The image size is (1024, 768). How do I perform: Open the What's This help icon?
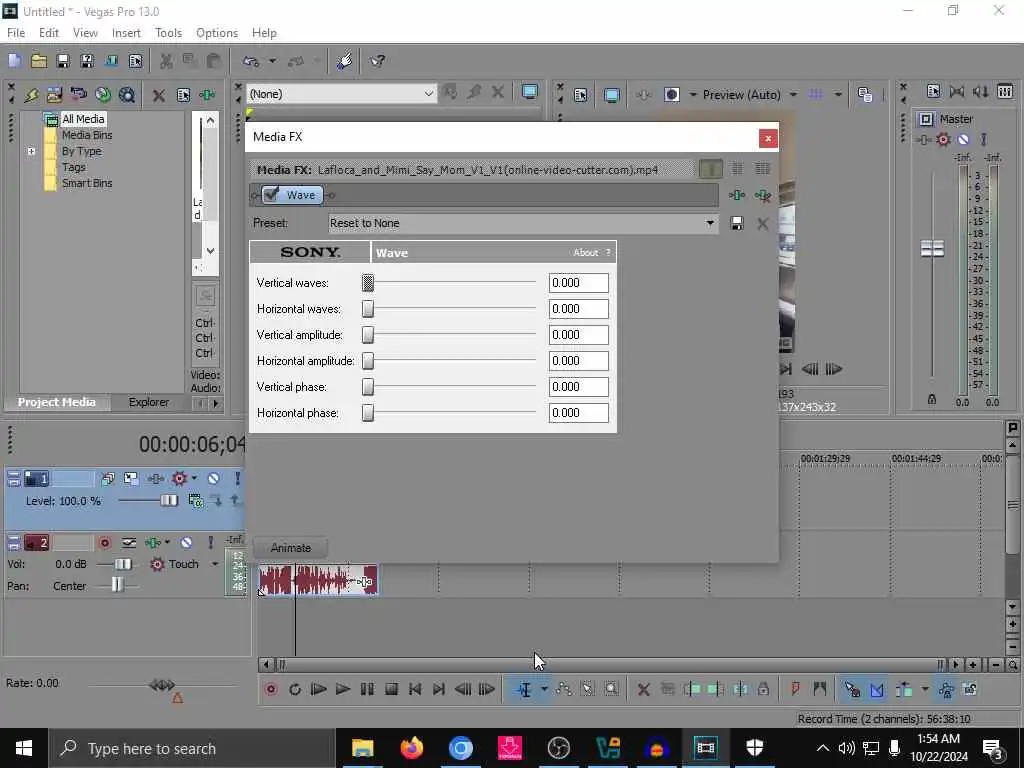coord(377,61)
